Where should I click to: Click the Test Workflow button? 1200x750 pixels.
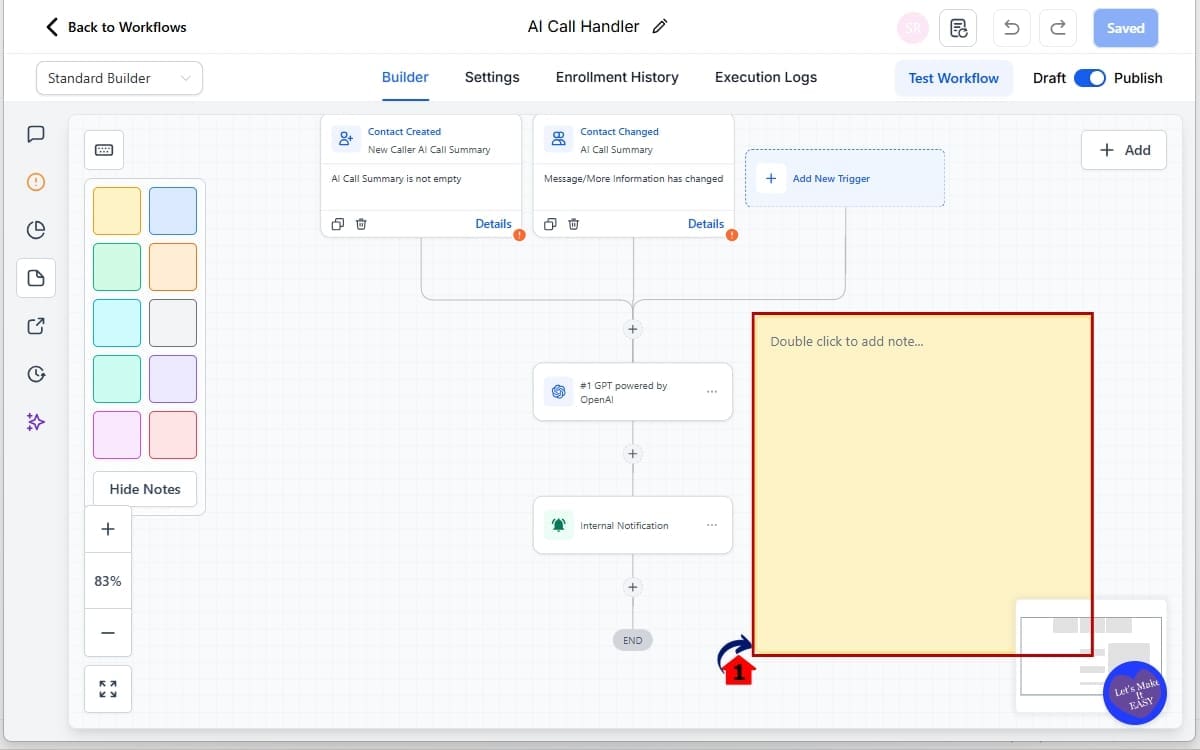tap(953, 77)
